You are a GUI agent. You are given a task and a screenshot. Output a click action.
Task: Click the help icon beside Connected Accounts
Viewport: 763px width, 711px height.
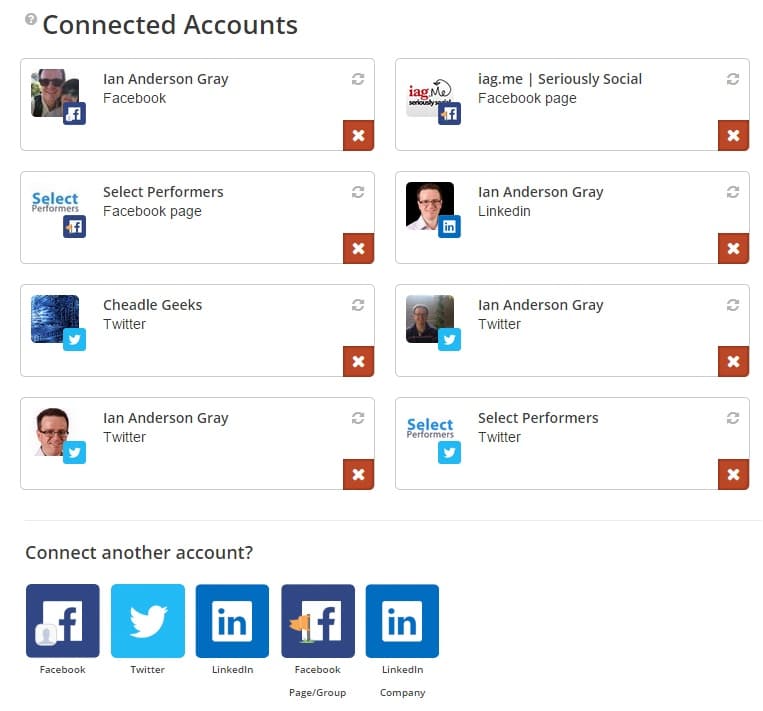tap(31, 19)
